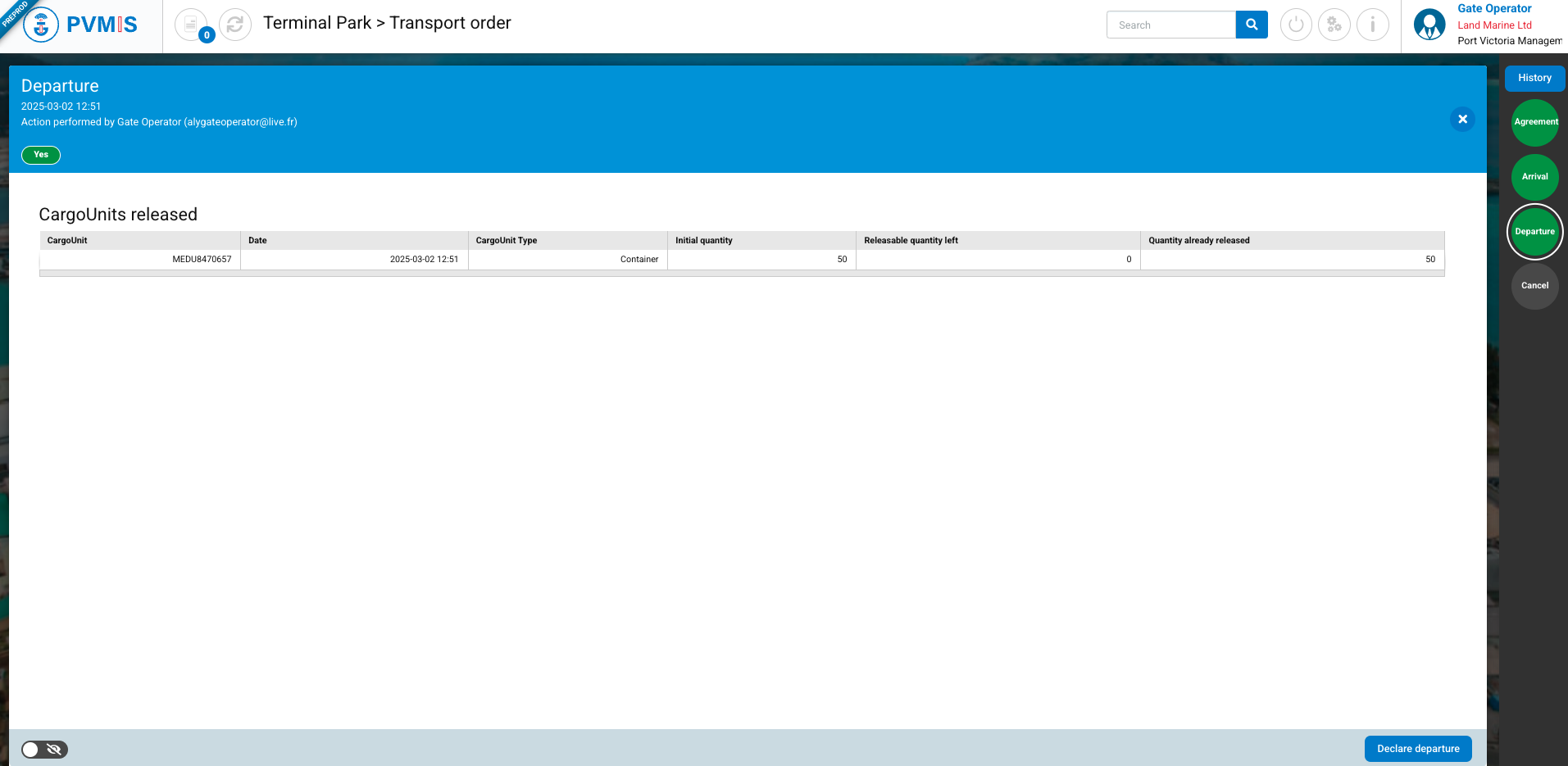Select the Arrival step
Viewport: 1568px width, 766px height.
tap(1534, 177)
